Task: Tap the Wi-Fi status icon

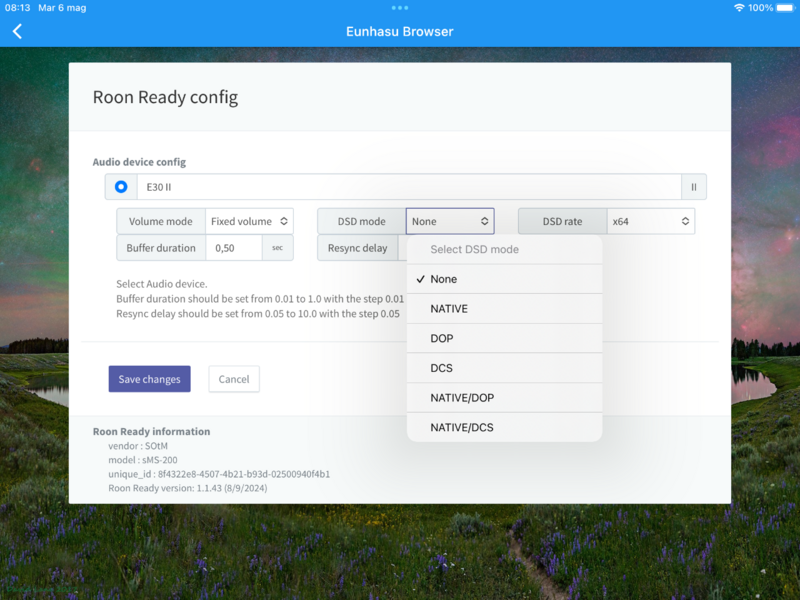Action: (x=739, y=8)
